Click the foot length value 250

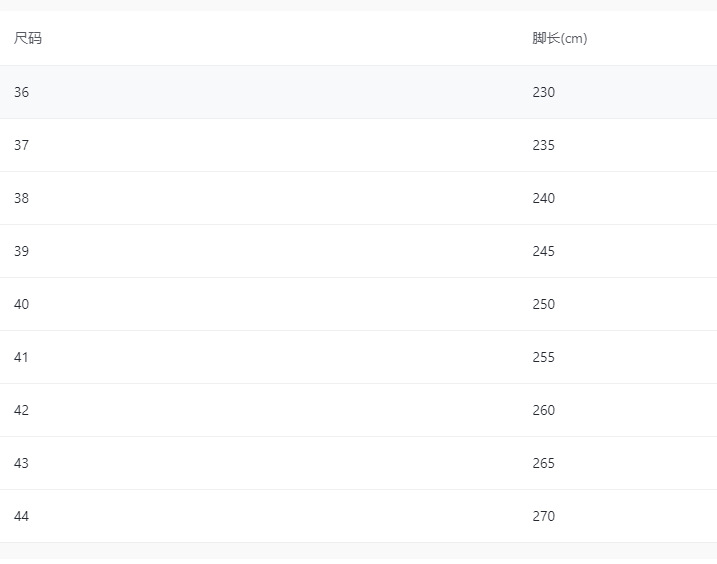point(544,304)
